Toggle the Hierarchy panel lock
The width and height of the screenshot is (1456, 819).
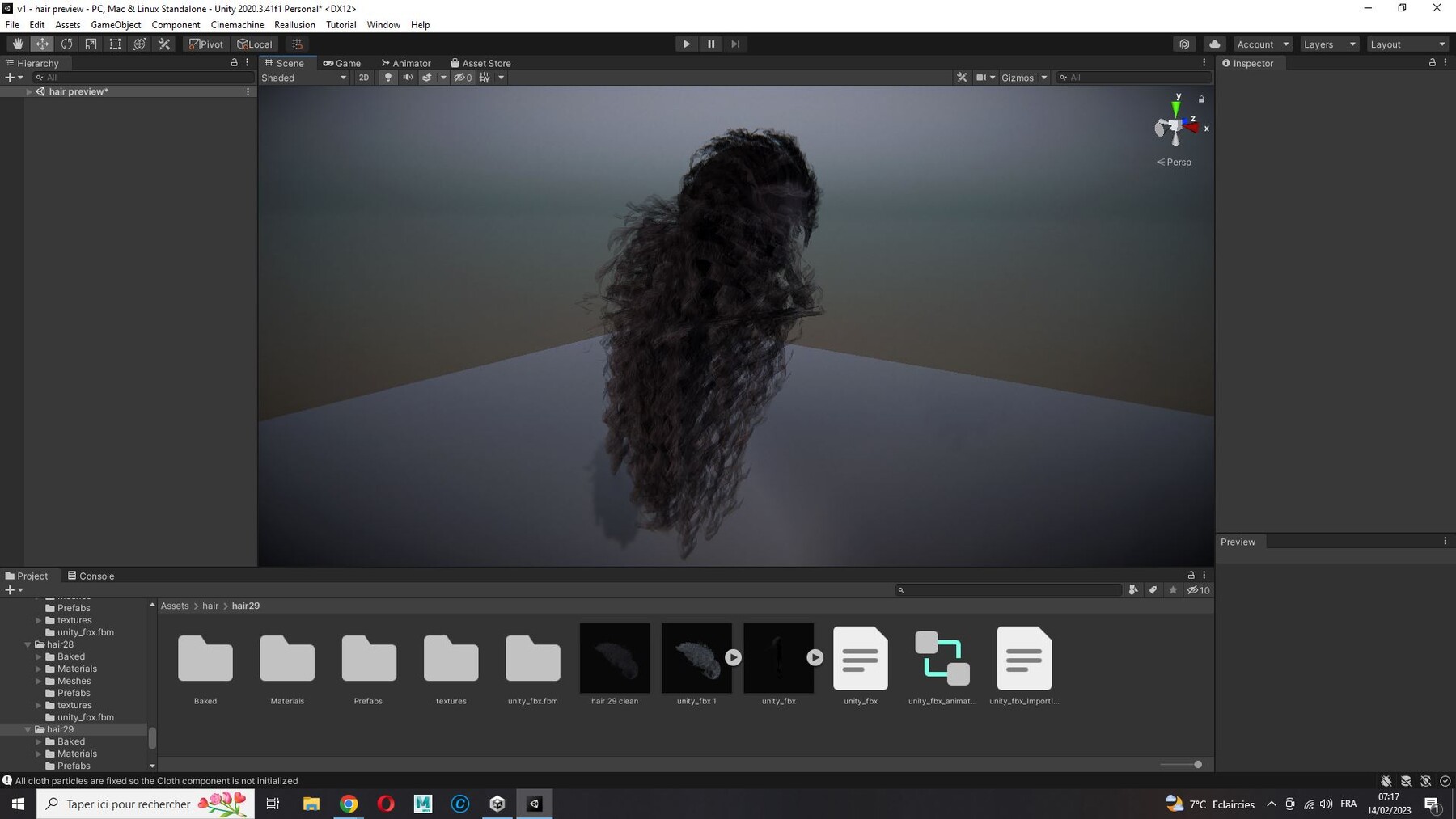tap(234, 62)
